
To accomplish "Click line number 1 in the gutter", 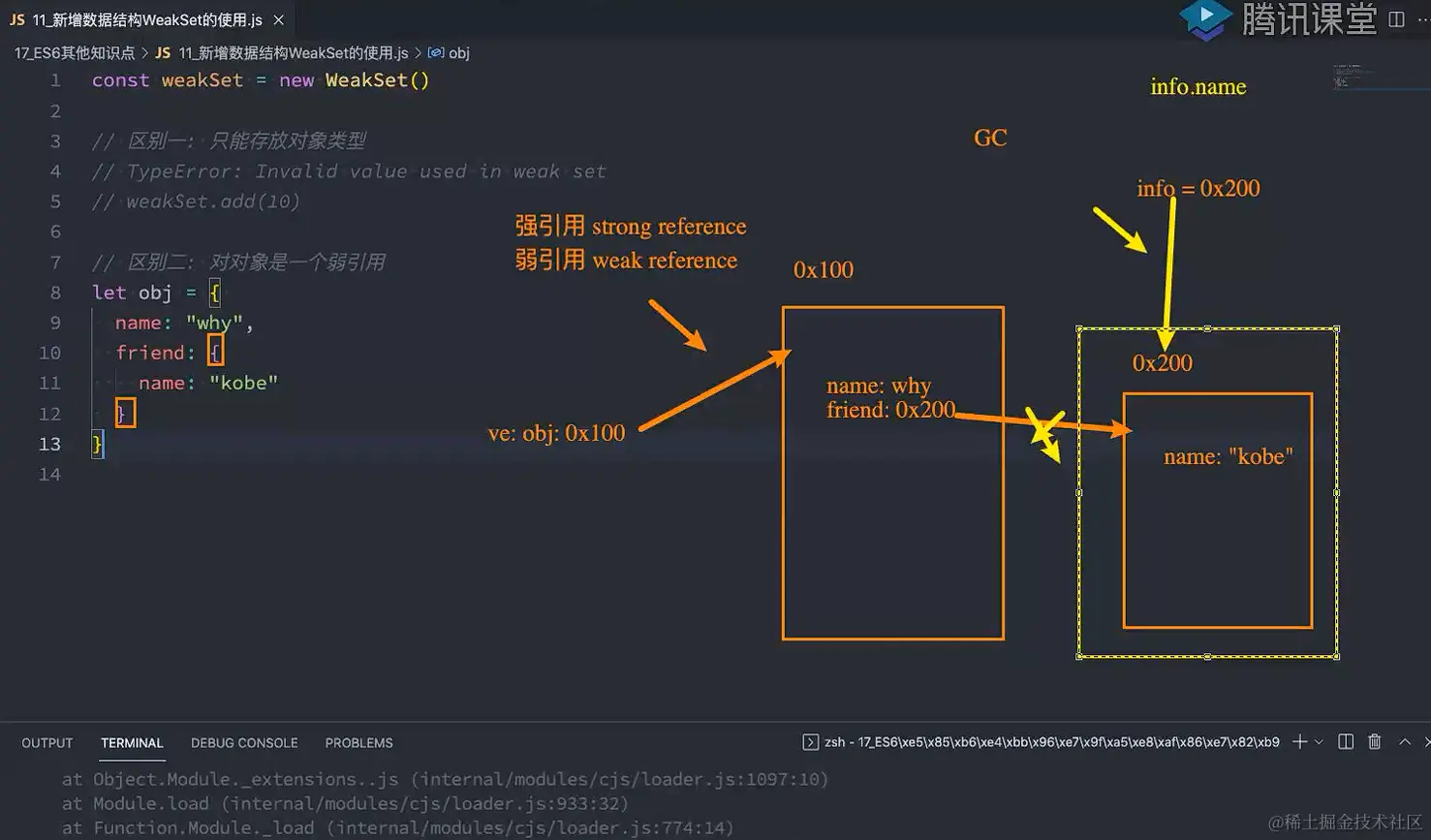I will click(x=55, y=80).
